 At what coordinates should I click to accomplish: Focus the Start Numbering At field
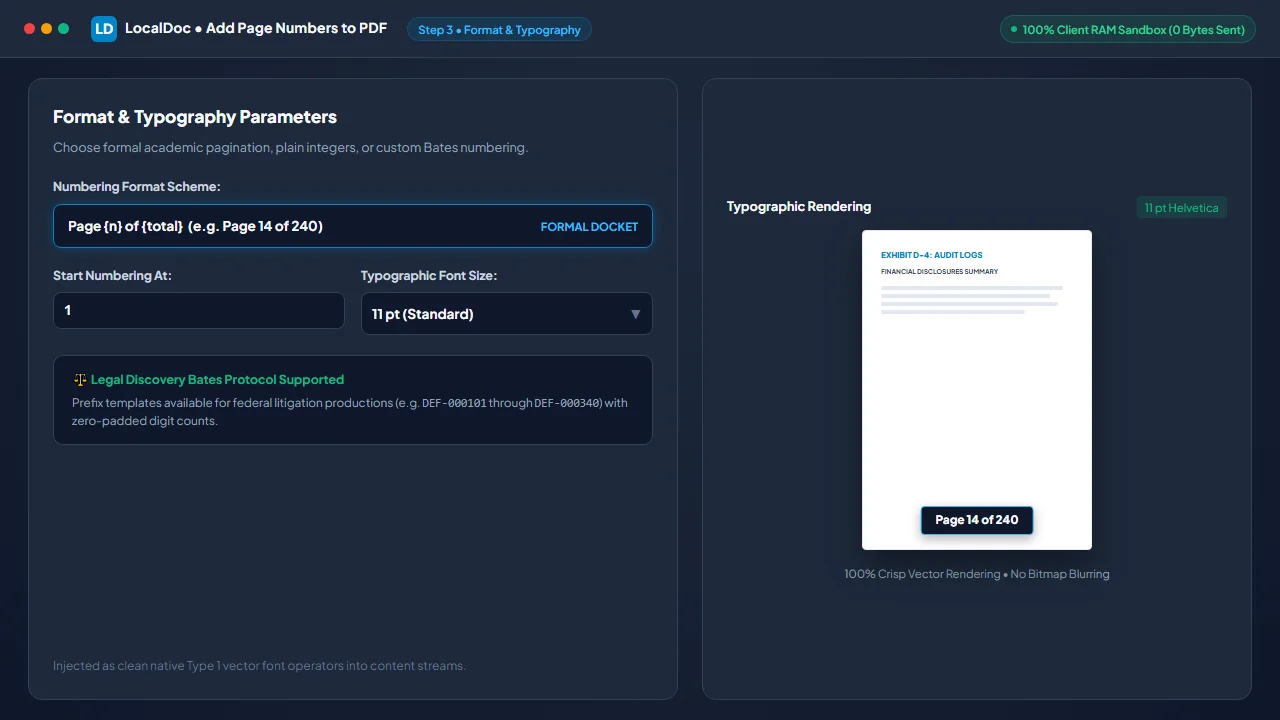(199, 310)
